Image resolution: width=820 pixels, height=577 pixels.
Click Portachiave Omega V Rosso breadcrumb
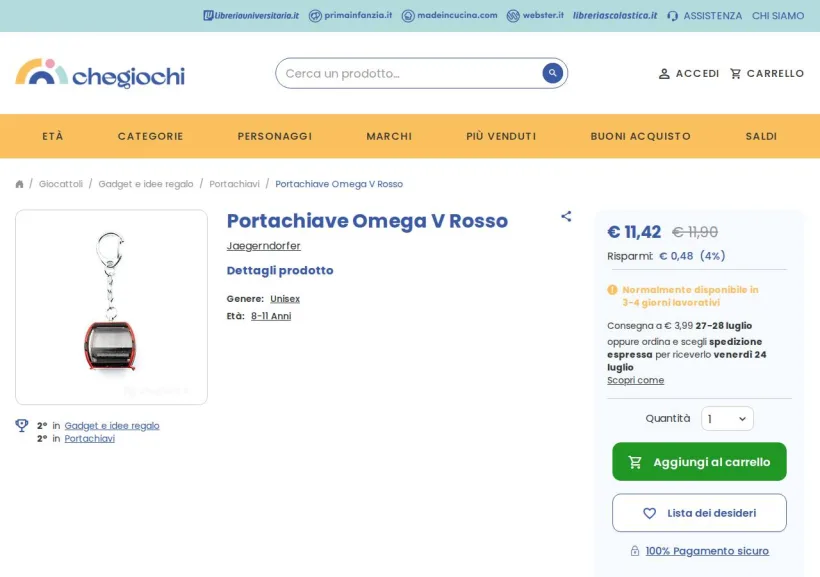pyautogui.click(x=339, y=184)
